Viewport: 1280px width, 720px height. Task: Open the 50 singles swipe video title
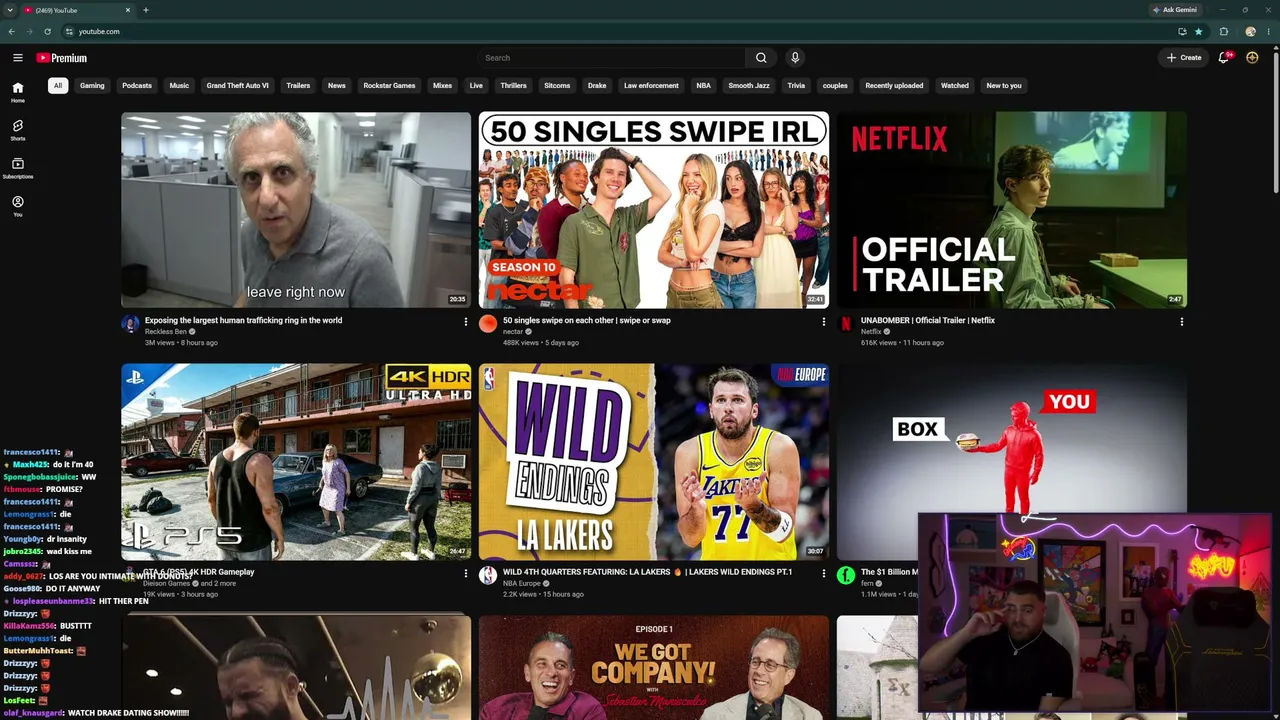pos(587,321)
